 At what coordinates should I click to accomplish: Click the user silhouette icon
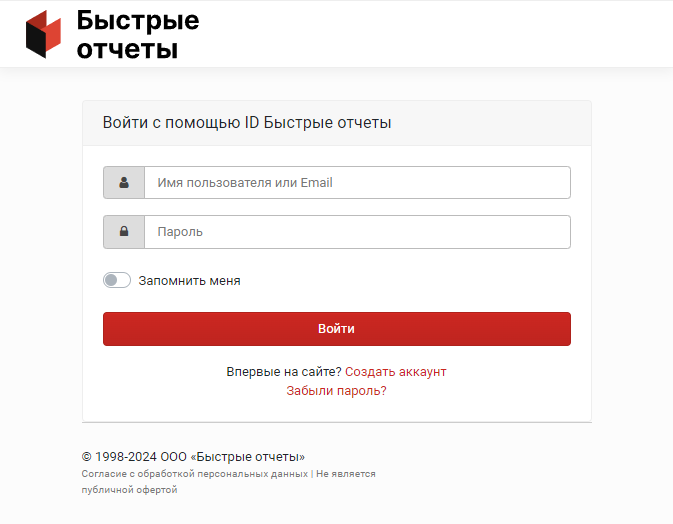124,183
